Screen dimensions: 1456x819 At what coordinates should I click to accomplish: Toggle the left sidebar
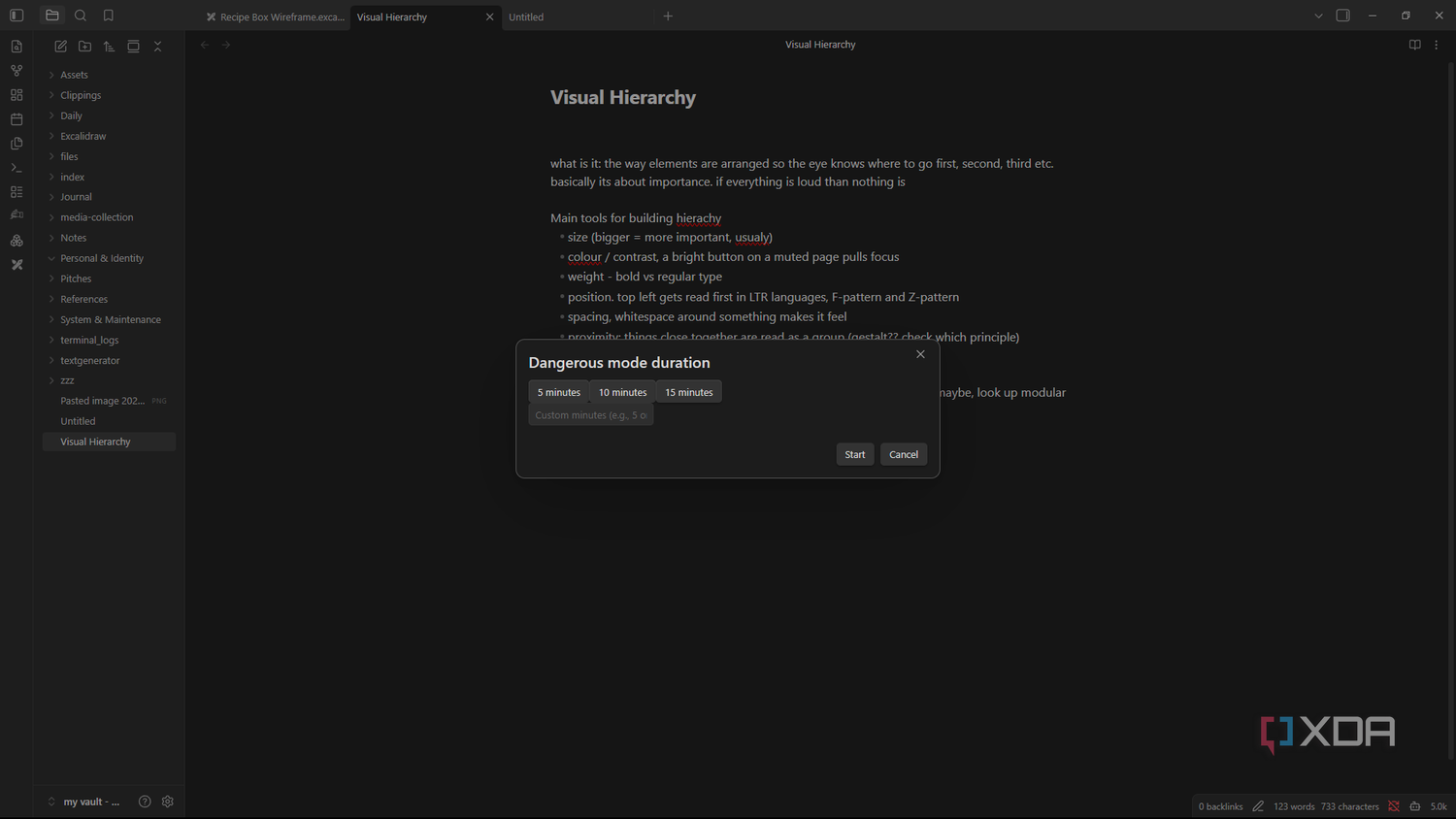point(17,16)
